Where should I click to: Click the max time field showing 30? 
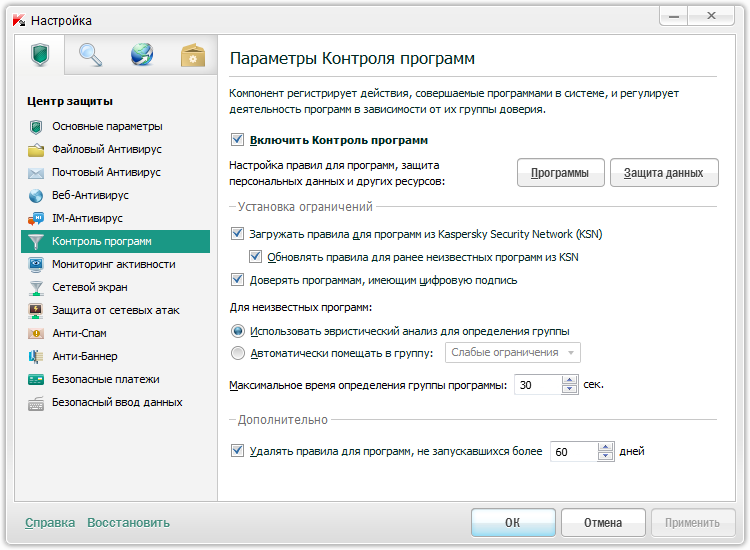click(538, 385)
